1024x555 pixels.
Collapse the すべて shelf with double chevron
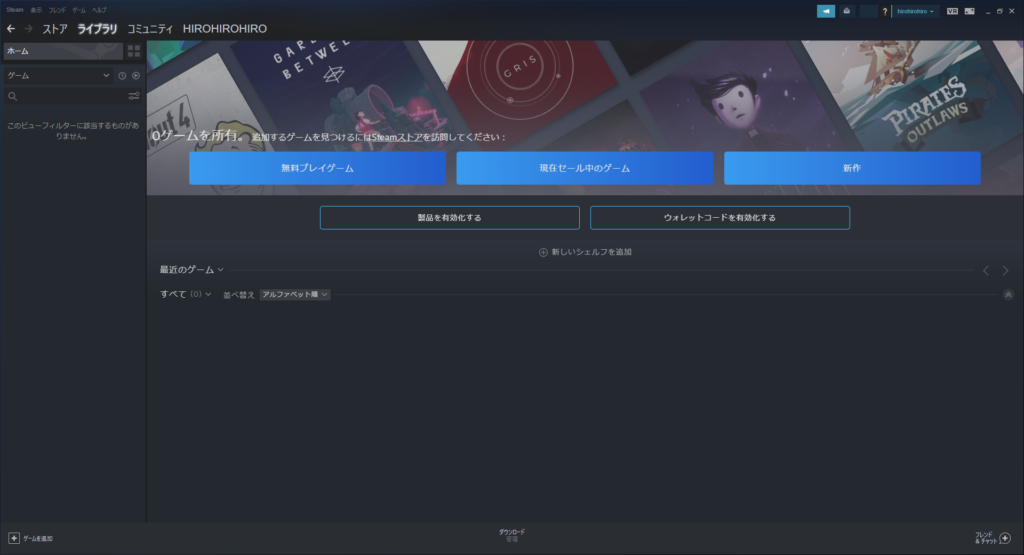tap(1008, 294)
